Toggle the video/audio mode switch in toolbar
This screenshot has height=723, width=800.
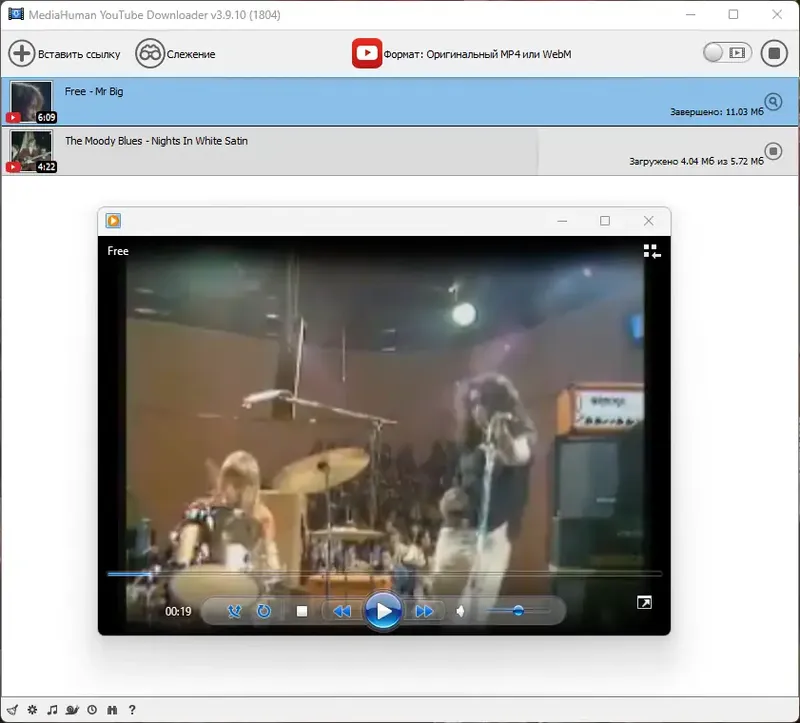[x=727, y=53]
